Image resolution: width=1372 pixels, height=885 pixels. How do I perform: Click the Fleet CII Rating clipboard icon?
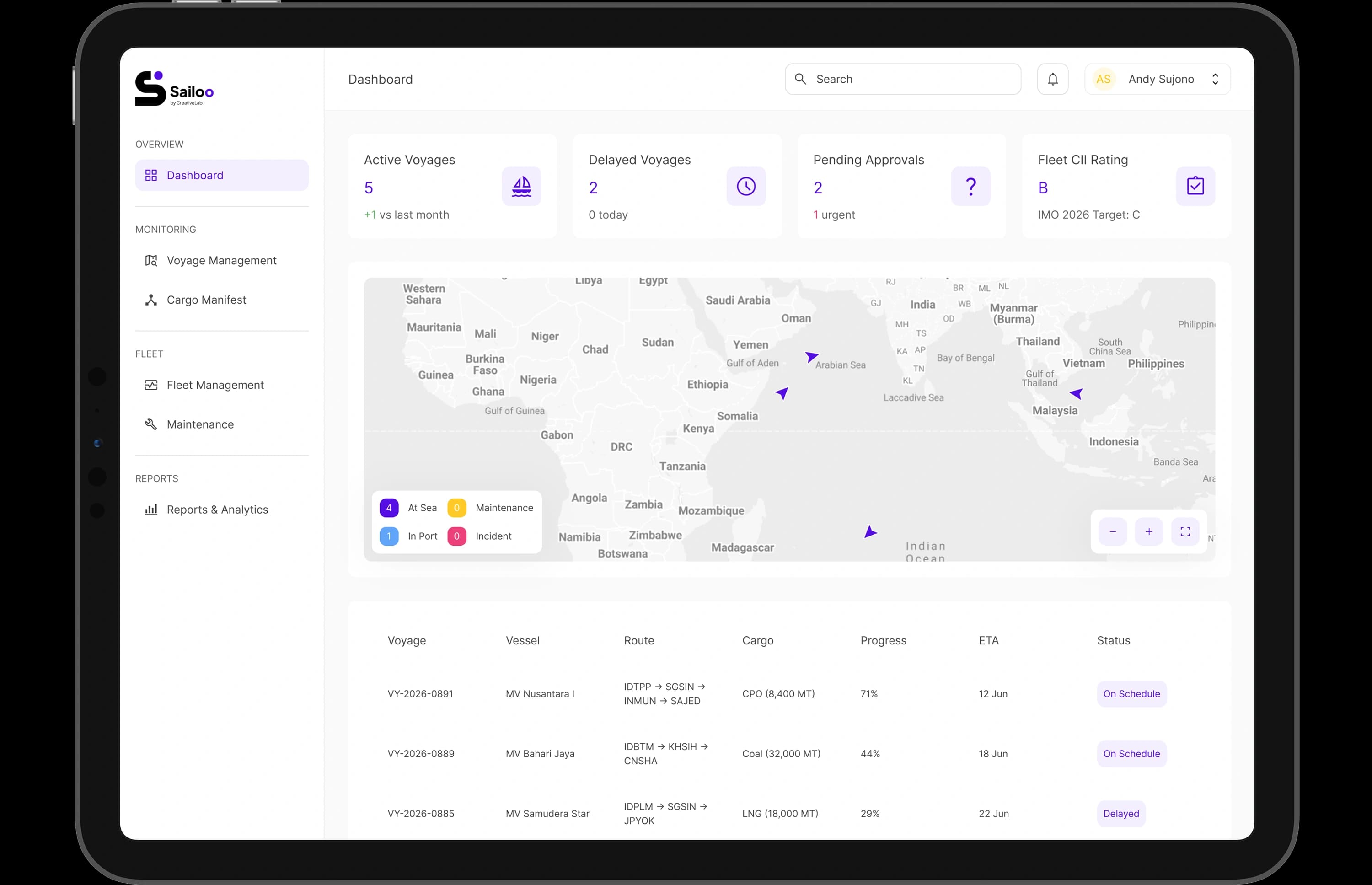pos(1195,186)
